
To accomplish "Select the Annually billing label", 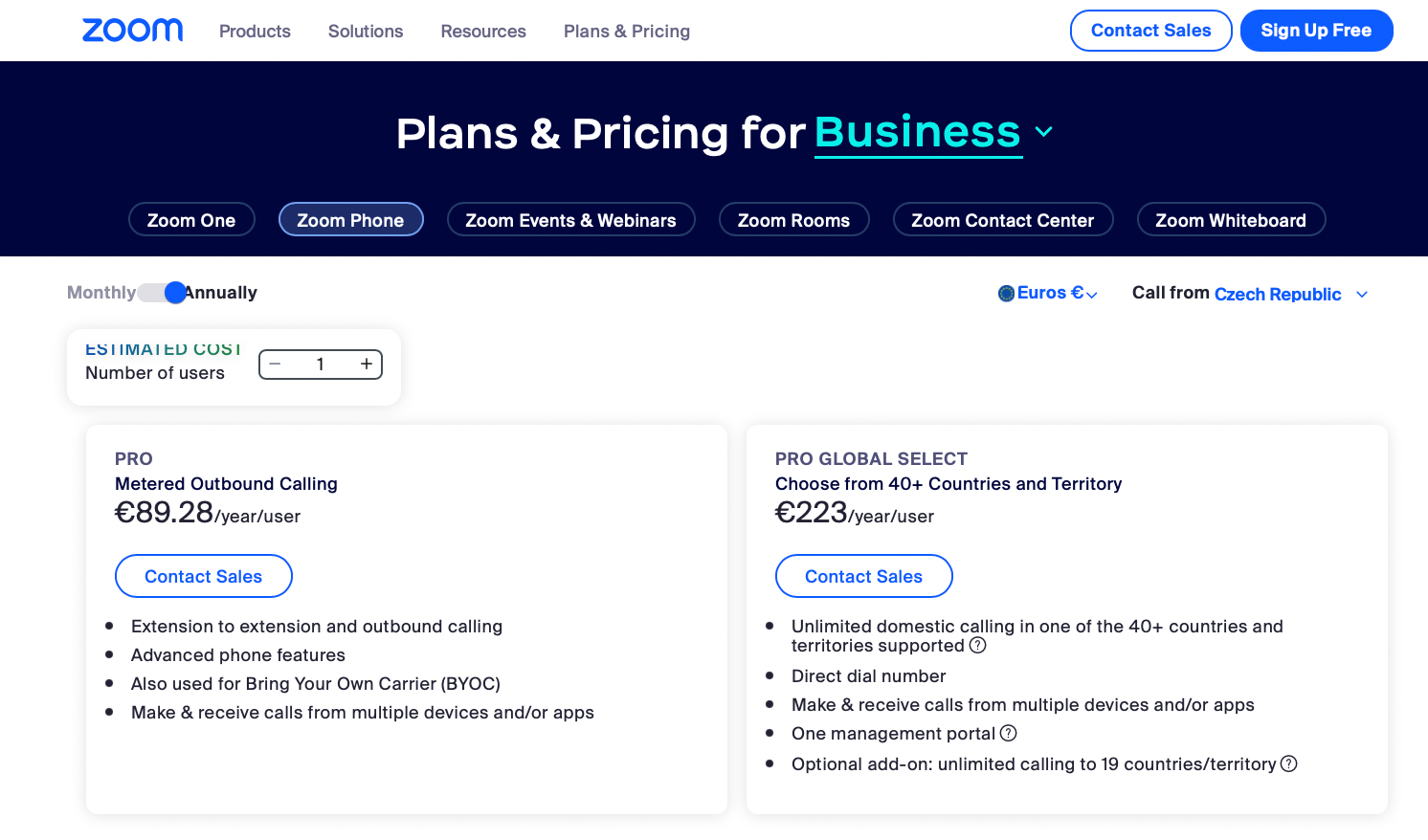I will pos(224,293).
